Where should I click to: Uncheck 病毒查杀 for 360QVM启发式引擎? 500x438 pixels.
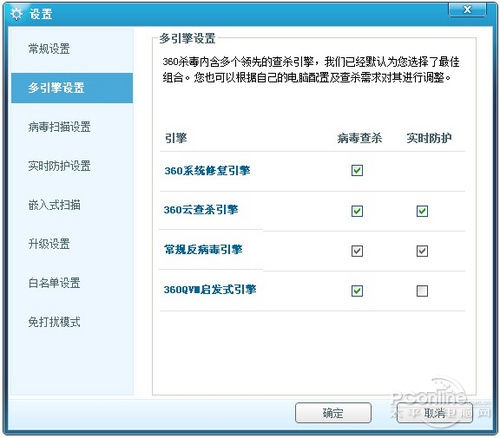coord(357,291)
